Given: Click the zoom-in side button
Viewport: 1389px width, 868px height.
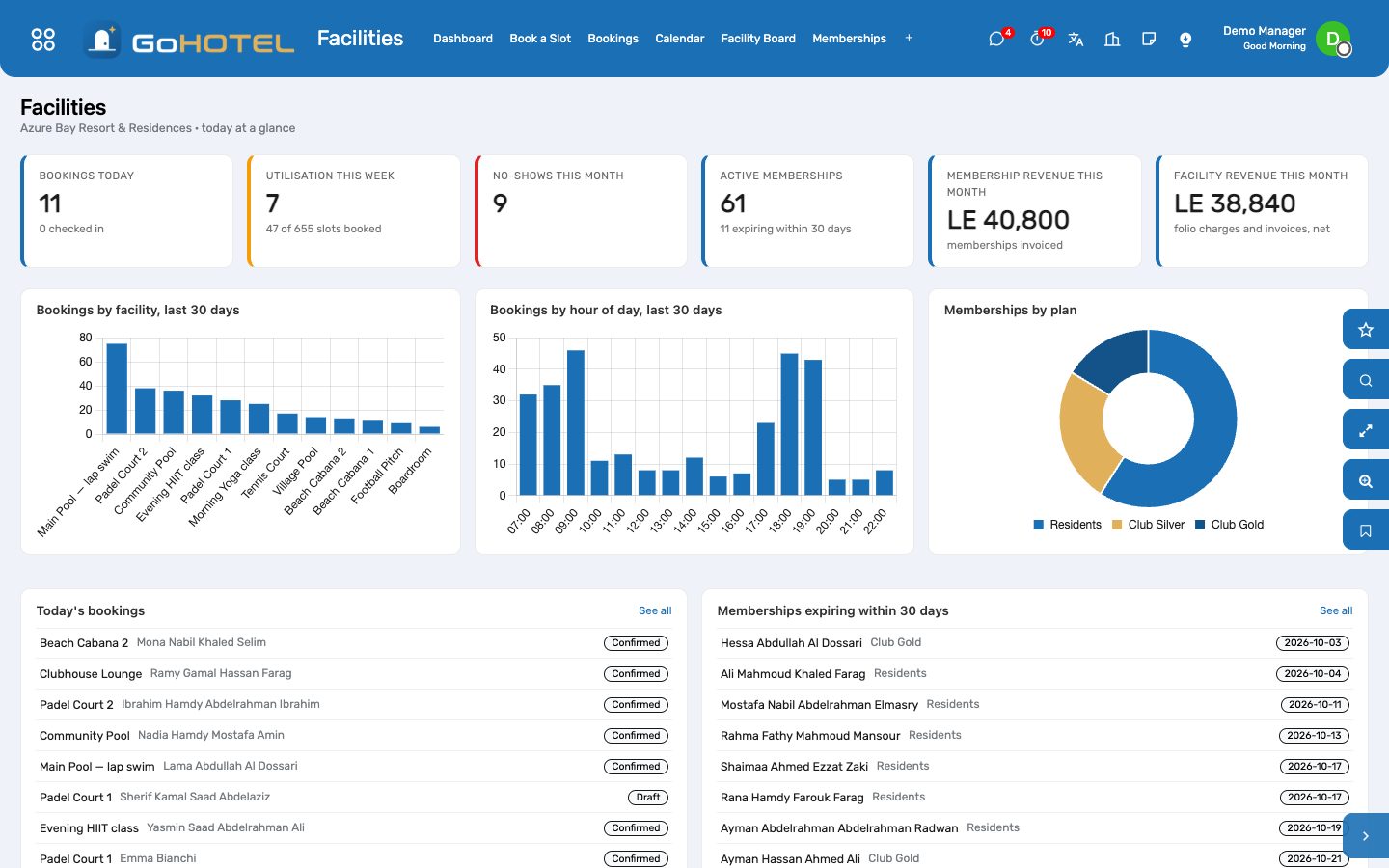Looking at the screenshot, I should click(x=1366, y=480).
